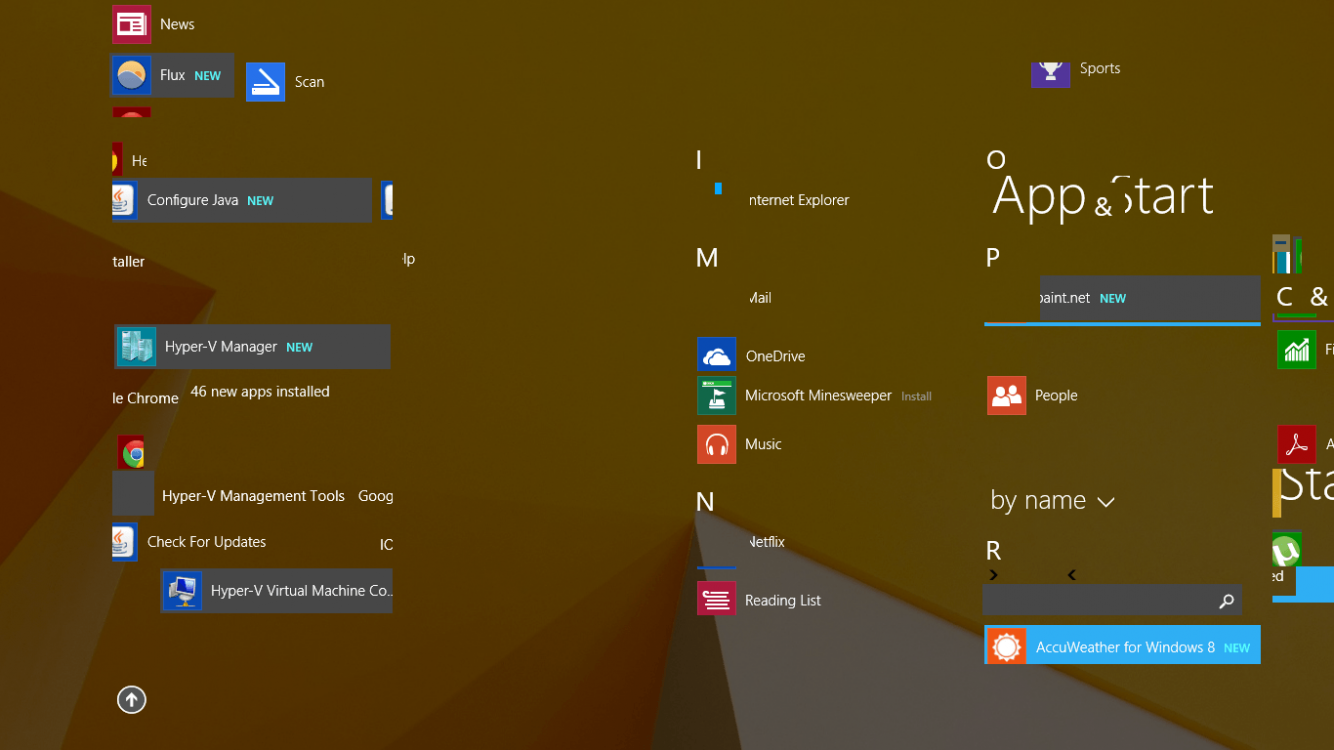The height and width of the screenshot is (750, 1334).
Task: Click the 'Mail' app label
Action: tap(760, 298)
